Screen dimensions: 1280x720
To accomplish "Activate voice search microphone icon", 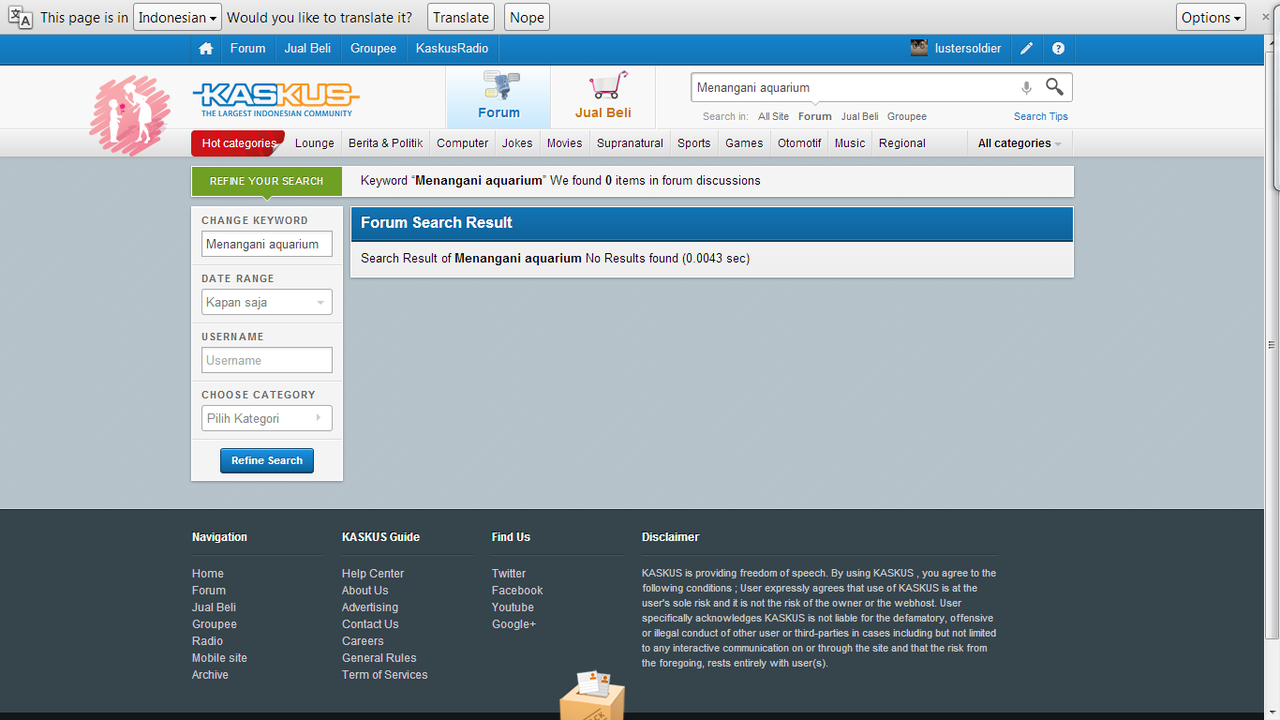I will pos(1026,88).
